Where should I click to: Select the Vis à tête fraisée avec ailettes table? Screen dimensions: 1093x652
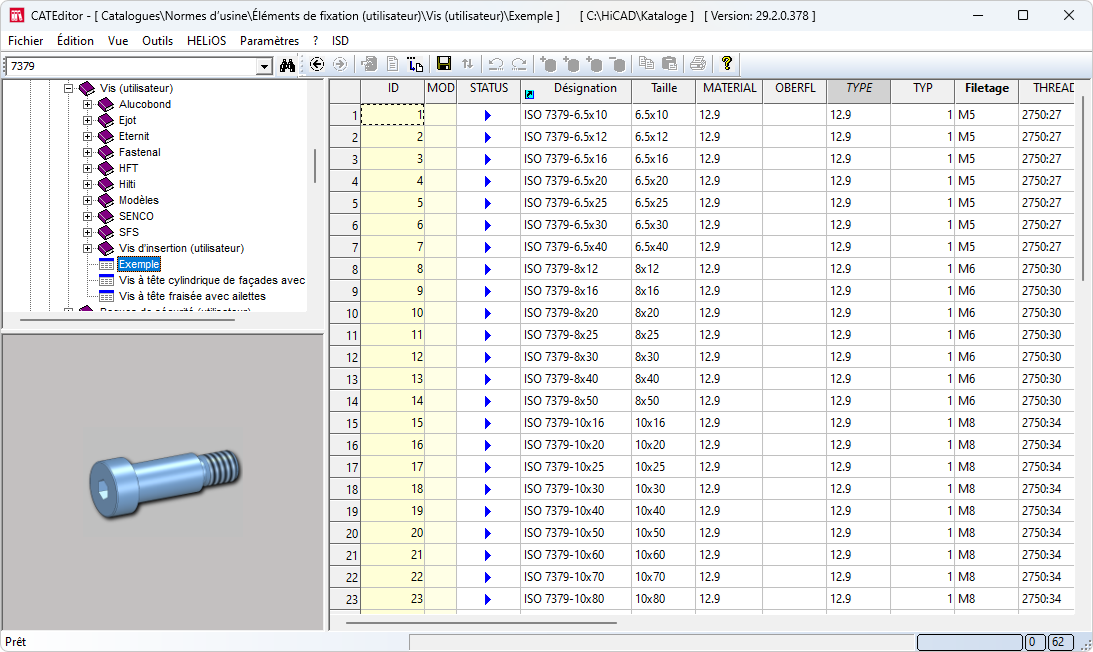click(192, 296)
